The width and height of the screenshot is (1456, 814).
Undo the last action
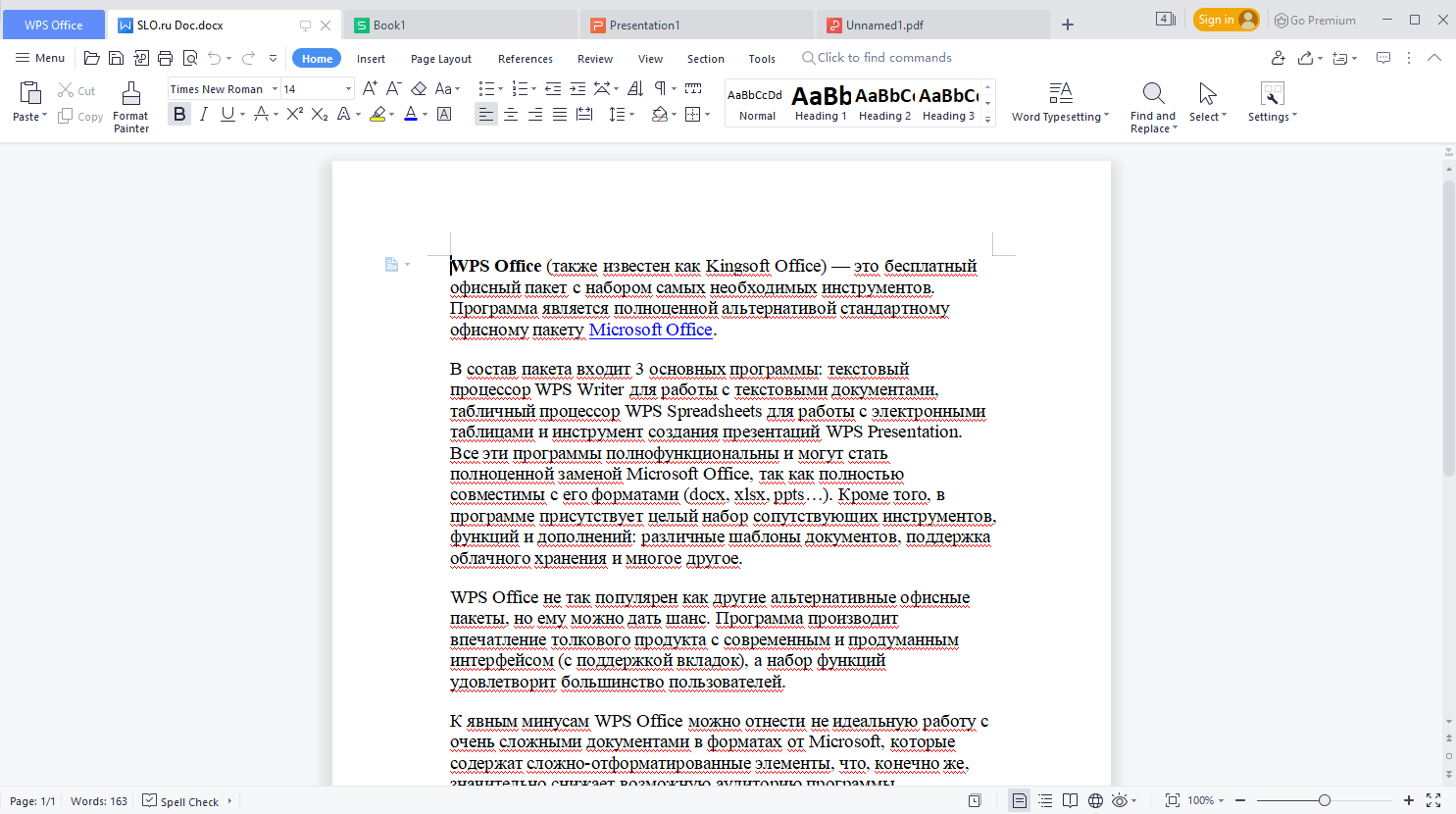click(215, 58)
